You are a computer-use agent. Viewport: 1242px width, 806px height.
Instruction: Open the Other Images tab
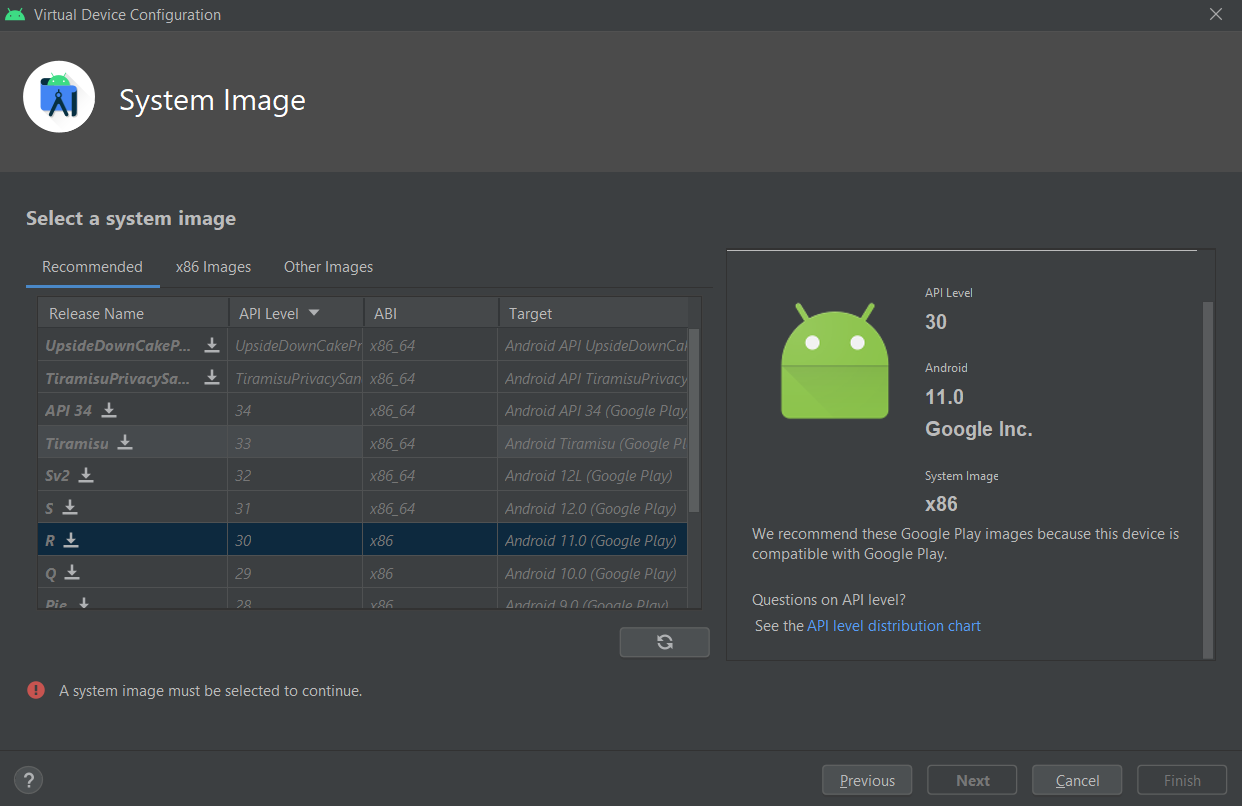coord(328,266)
